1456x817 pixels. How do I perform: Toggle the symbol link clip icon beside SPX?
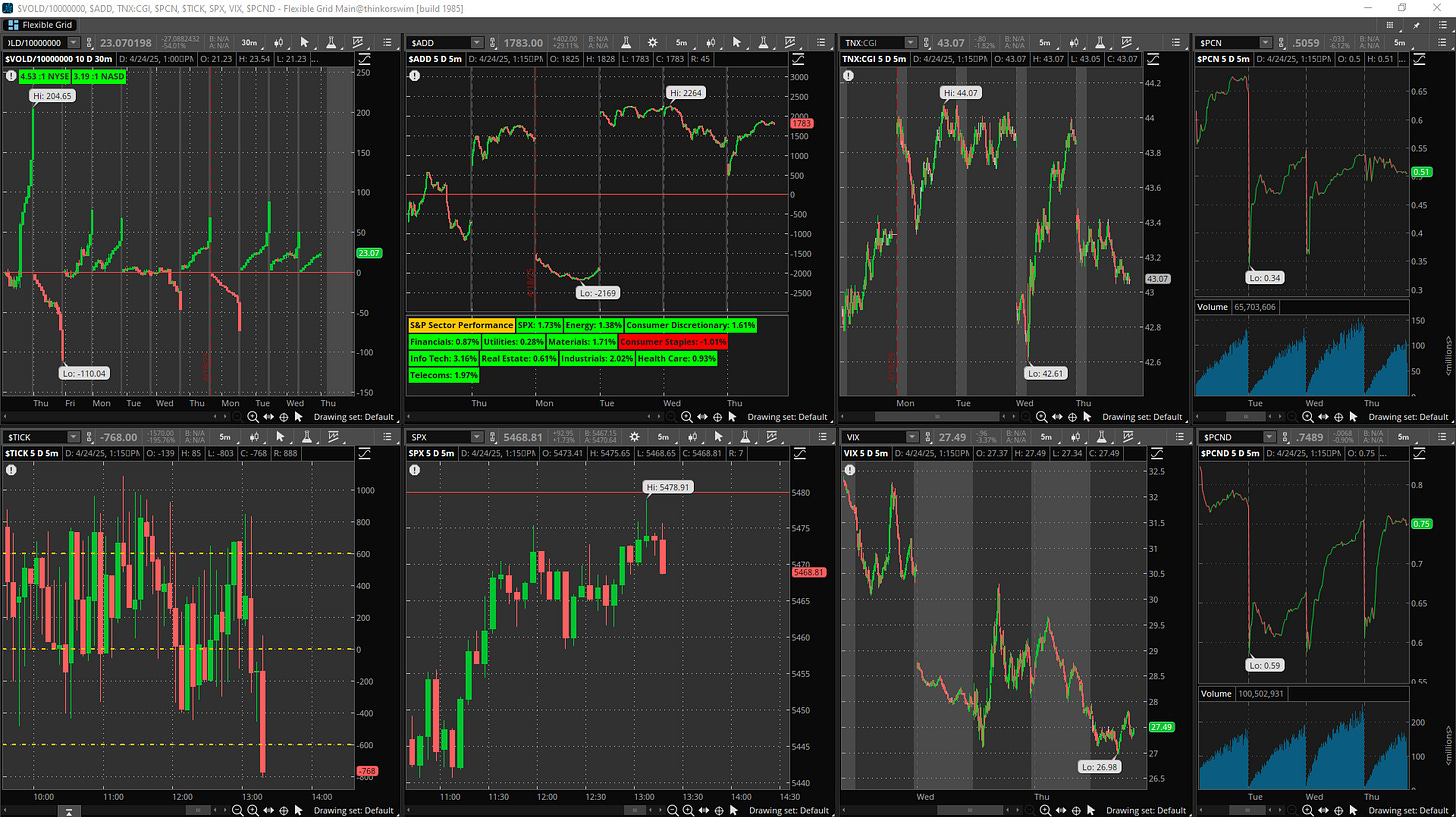tap(494, 437)
